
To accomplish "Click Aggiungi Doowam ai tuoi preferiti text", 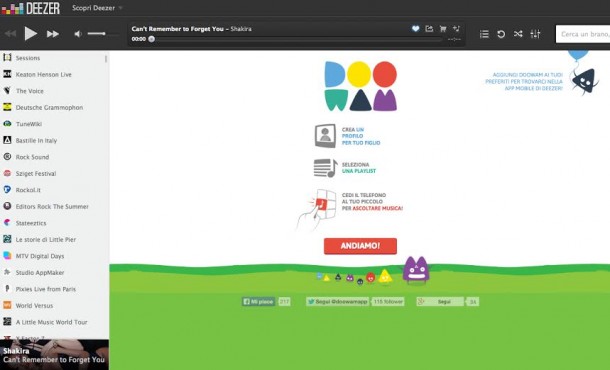I will click(x=524, y=81).
